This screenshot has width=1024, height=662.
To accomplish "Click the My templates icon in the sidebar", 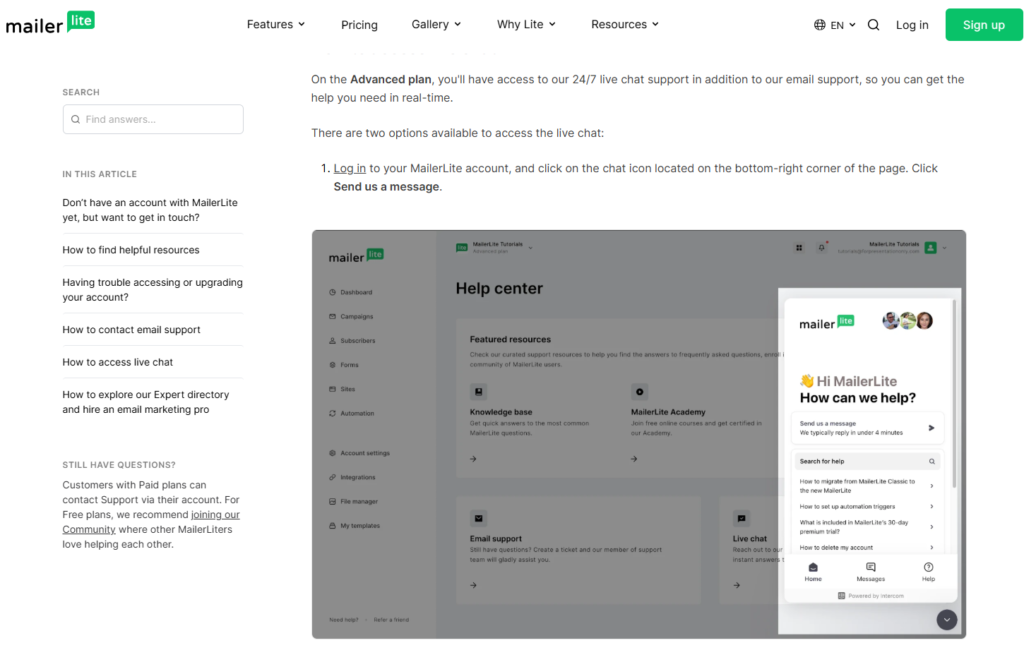I will point(332,526).
